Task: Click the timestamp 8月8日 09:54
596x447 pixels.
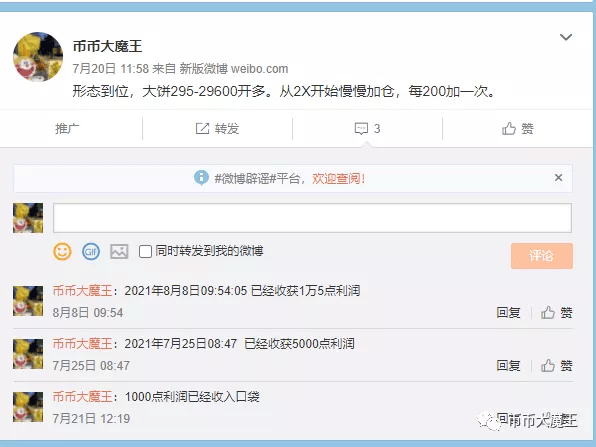Action: point(88,313)
